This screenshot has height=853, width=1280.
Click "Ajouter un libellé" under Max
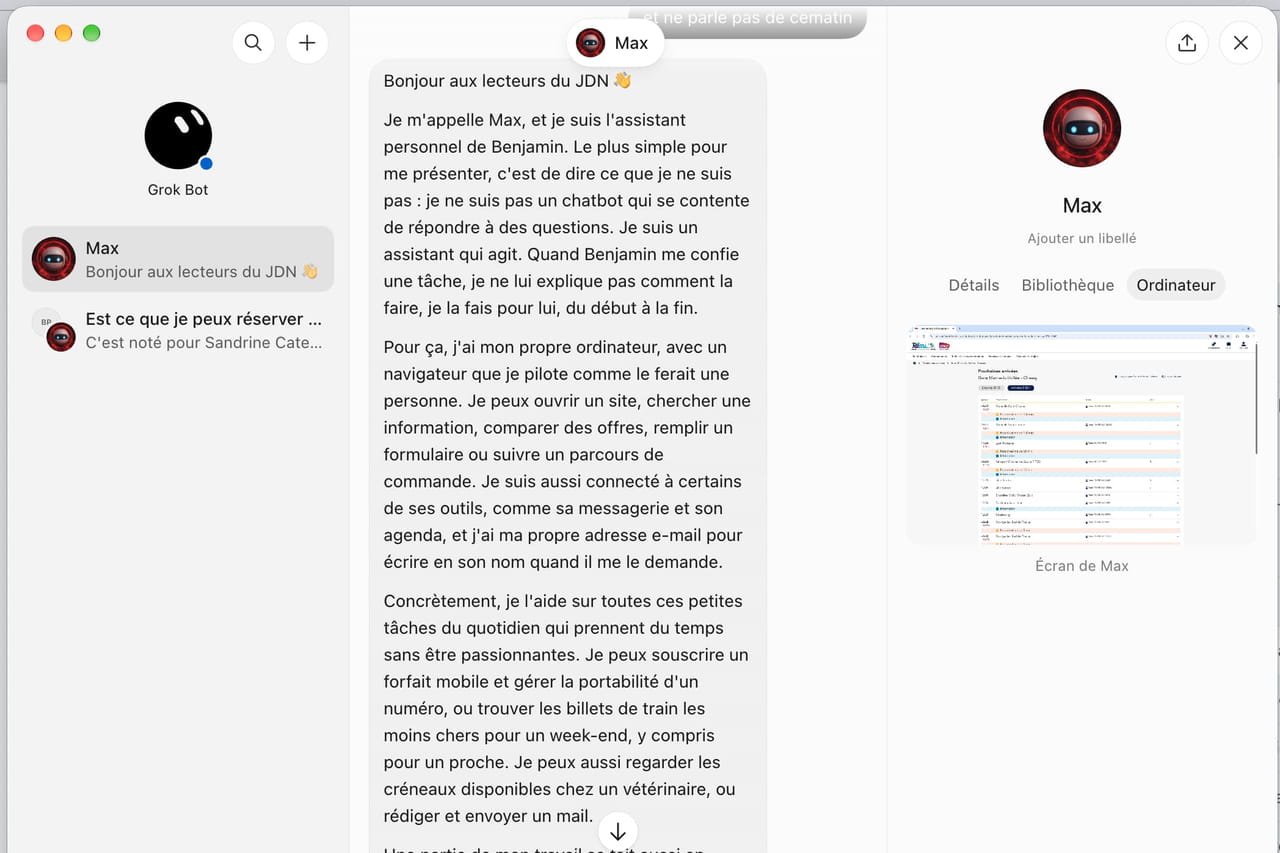click(x=1082, y=239)
